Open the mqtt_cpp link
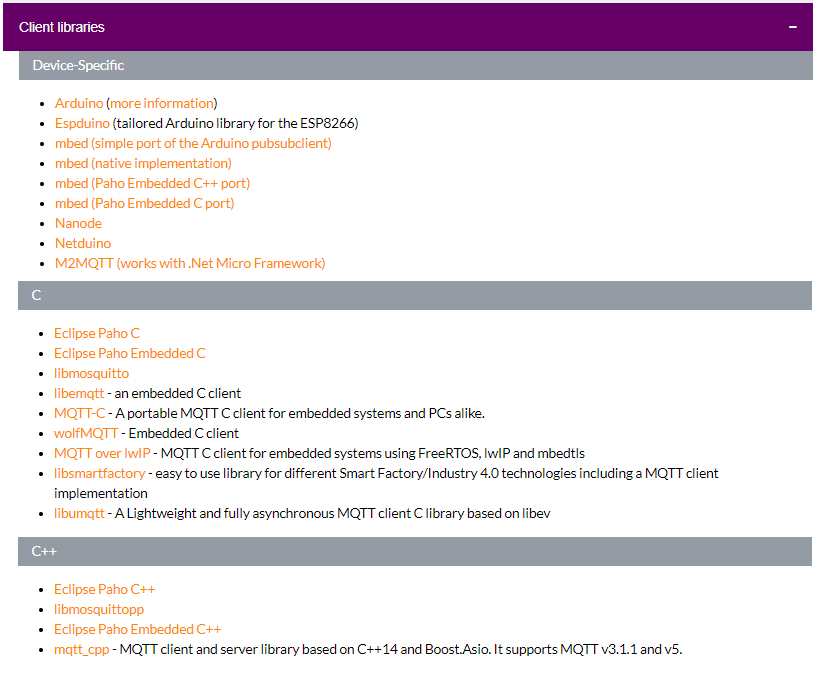This screenshot has width=815, height=673. [80, 649]
